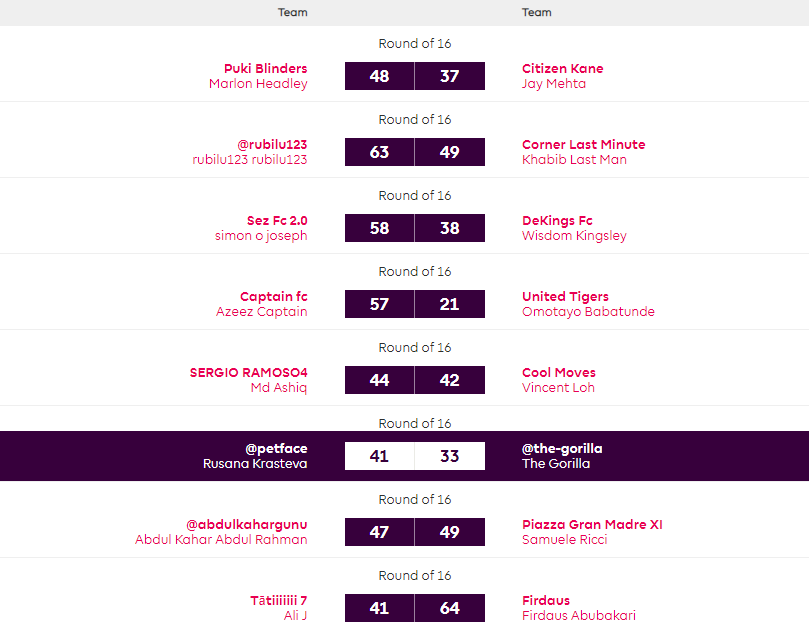This screenshot has height=633, width=809.
Task: Click the 57–21 match score
Action: click(x=414, y=304)
